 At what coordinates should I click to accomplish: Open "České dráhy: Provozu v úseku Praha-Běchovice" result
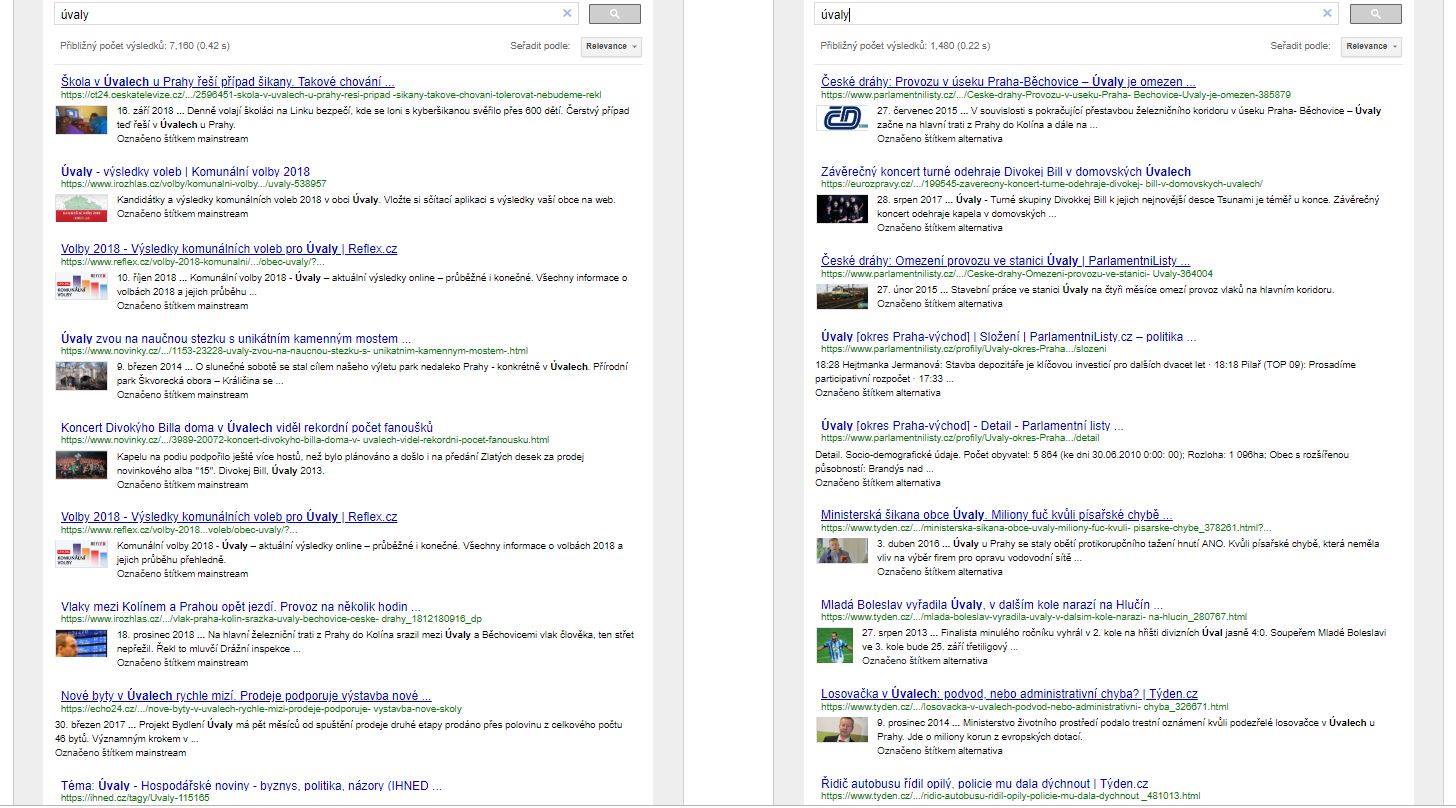click(x=1008, y=82)
